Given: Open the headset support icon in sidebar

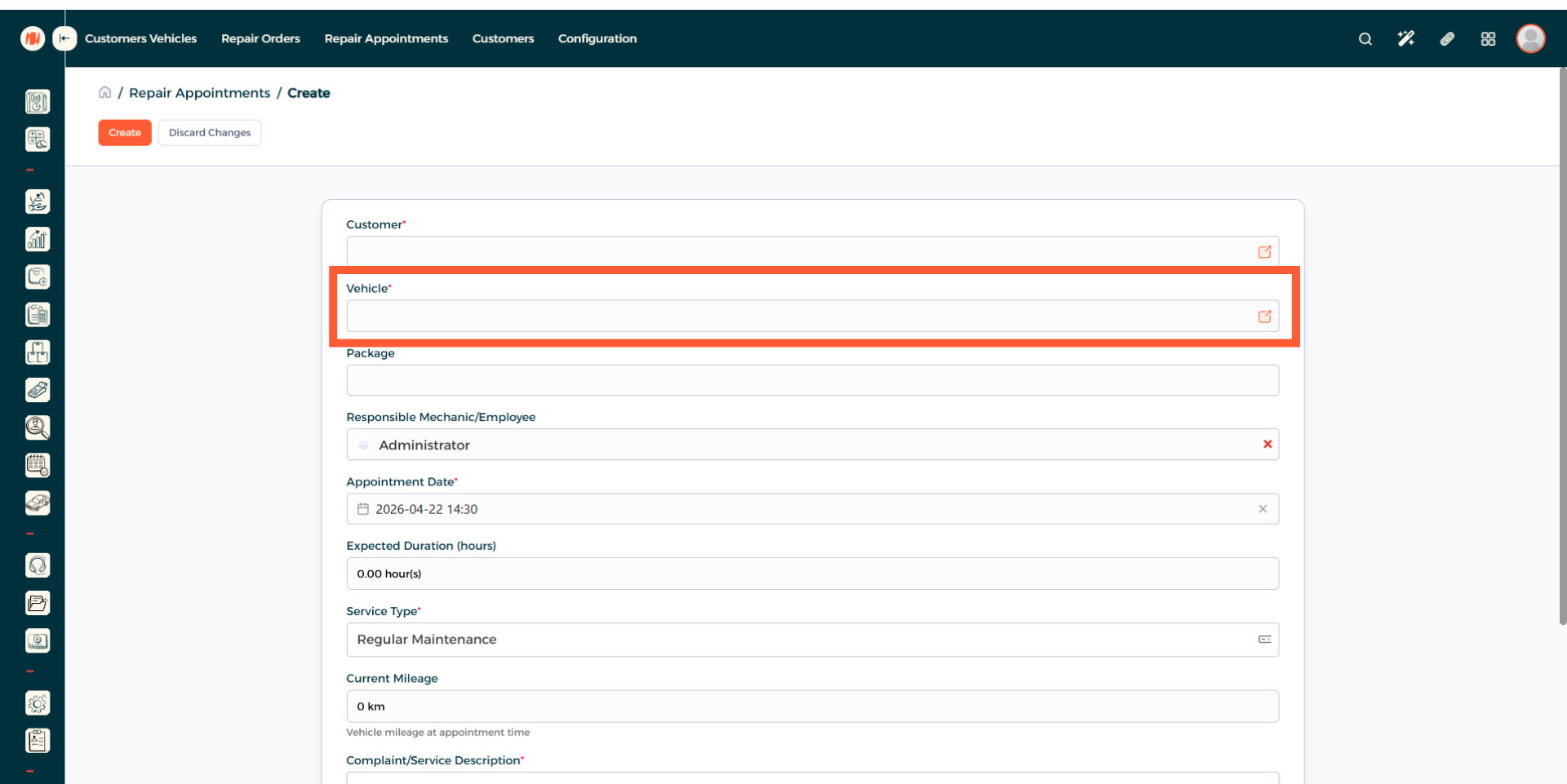Looking at the screenshot, I should point(38,565).
